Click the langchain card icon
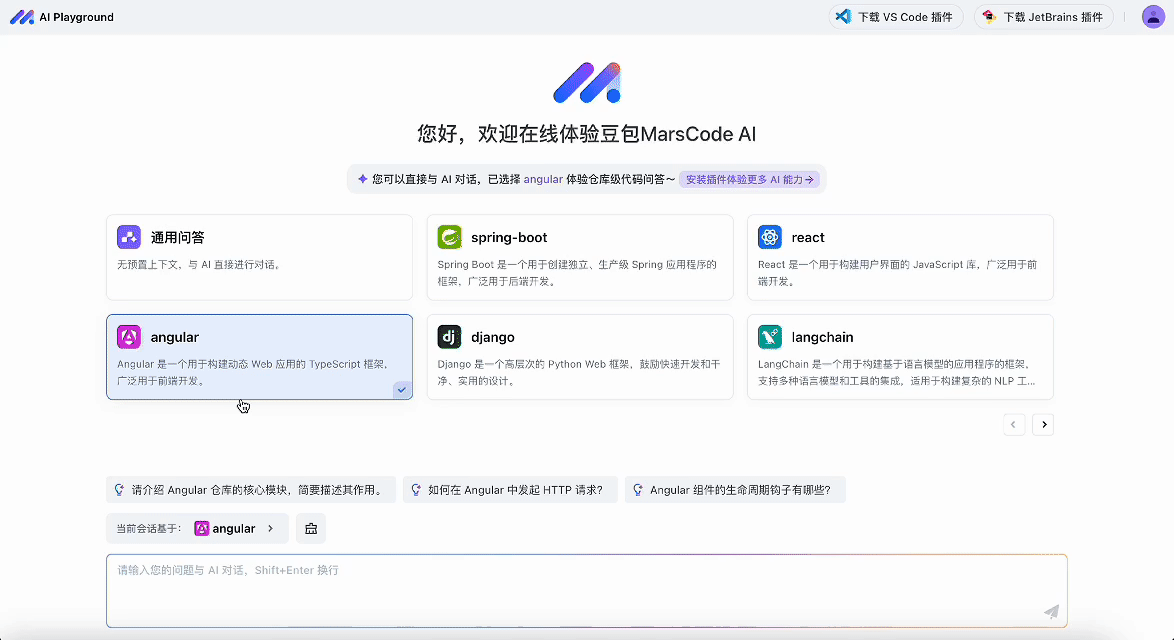This screenshot has height=640, width=1174. click(770, 337)
